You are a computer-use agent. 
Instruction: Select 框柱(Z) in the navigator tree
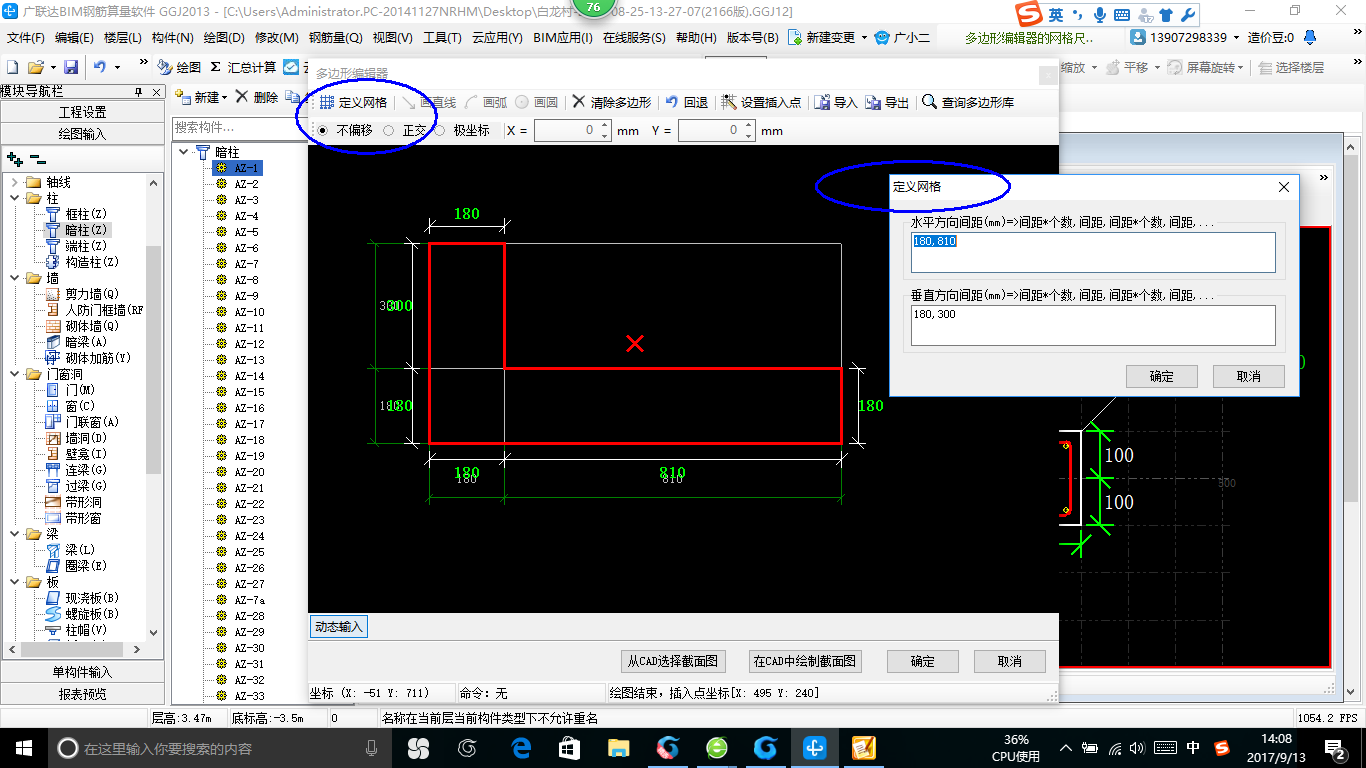coord(85,214)
